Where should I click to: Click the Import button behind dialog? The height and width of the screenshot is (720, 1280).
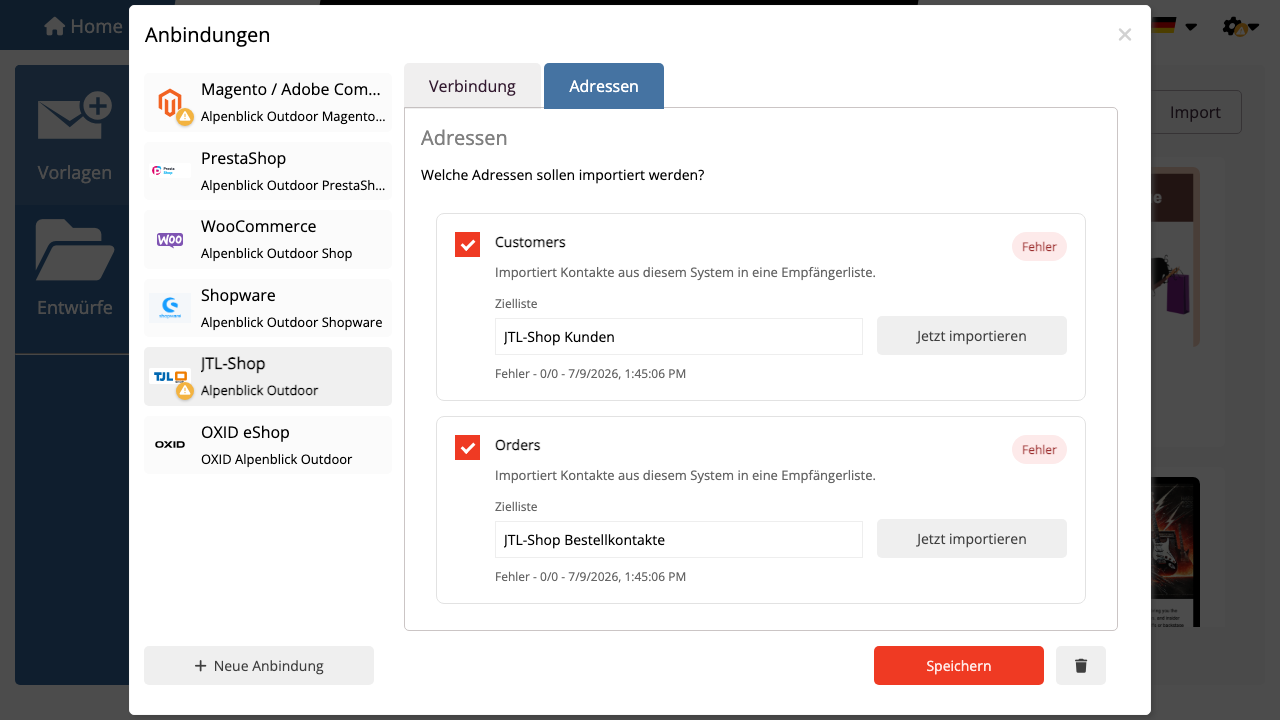(x=1196, y=112)
